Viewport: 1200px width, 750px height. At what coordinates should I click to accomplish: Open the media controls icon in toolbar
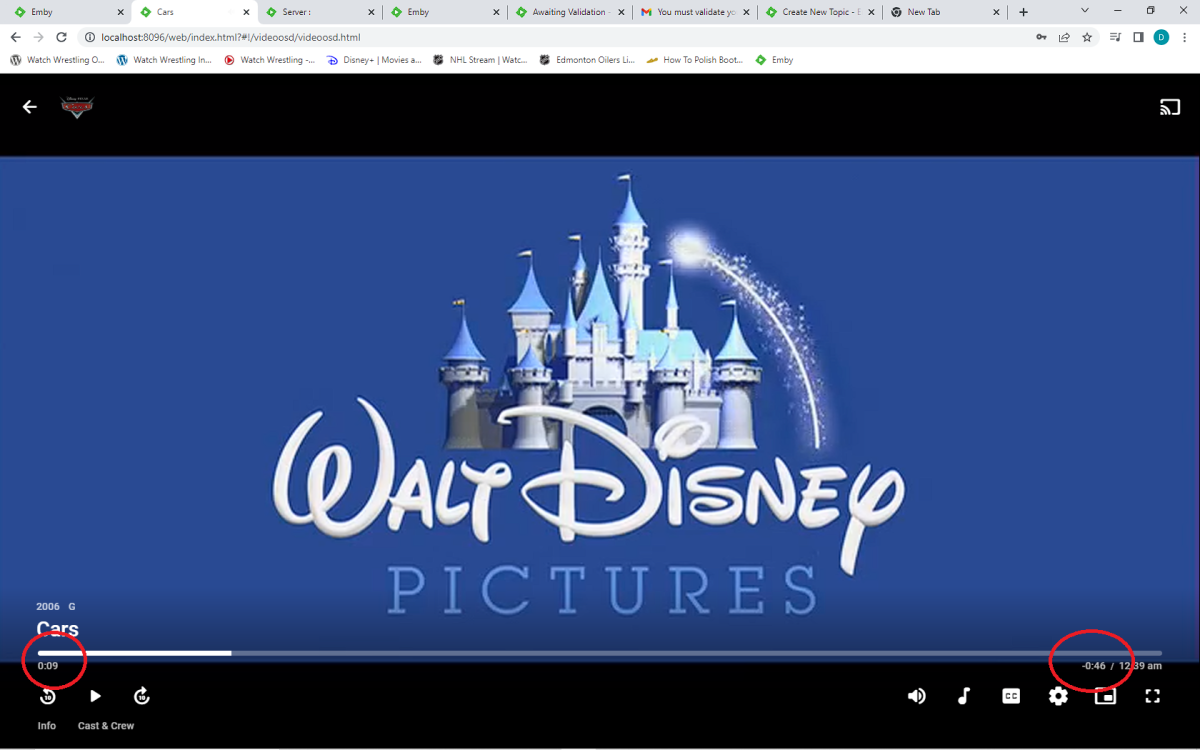pyautogui.click(x=1116, y=37)
